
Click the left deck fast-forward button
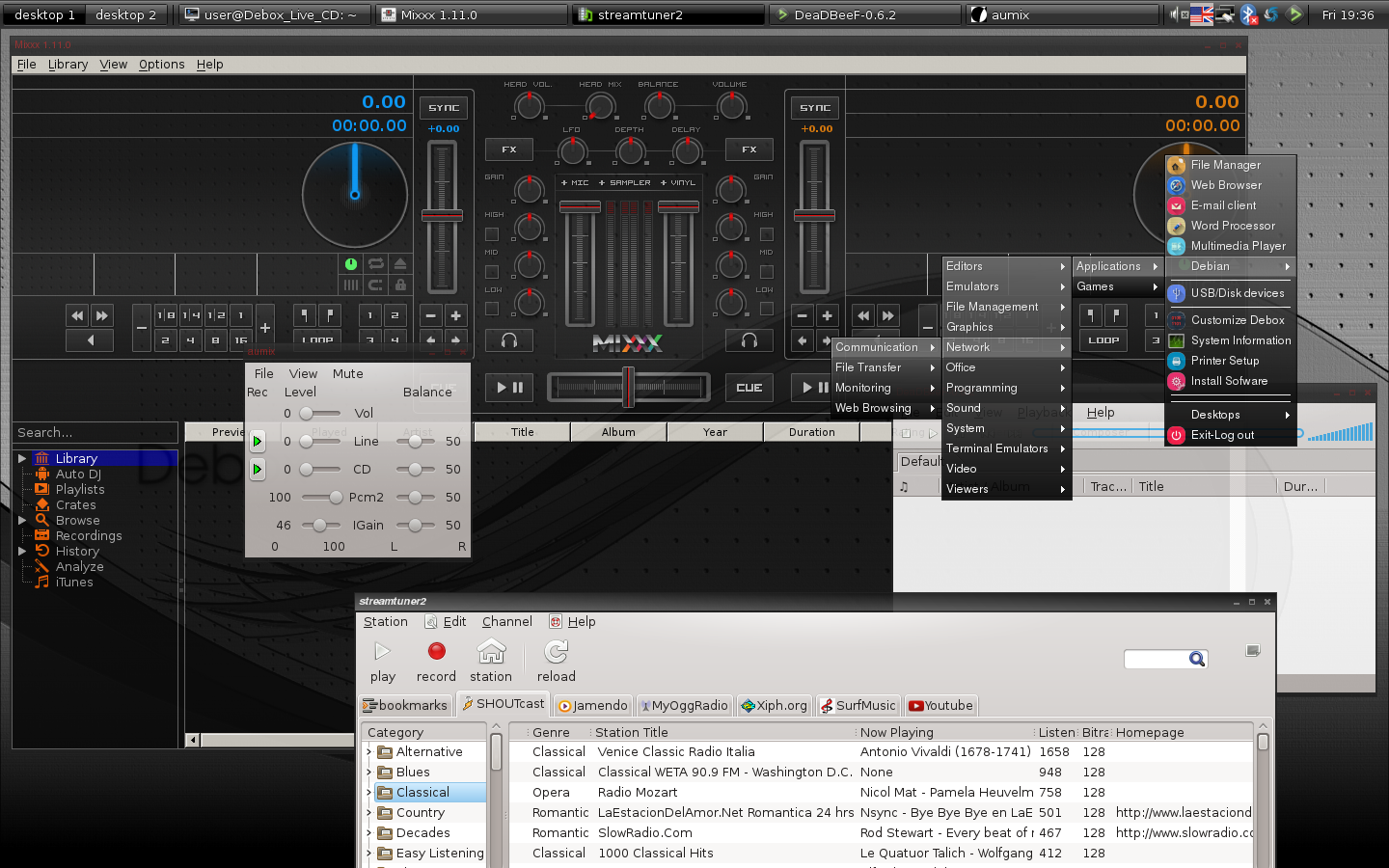point(101,315)
